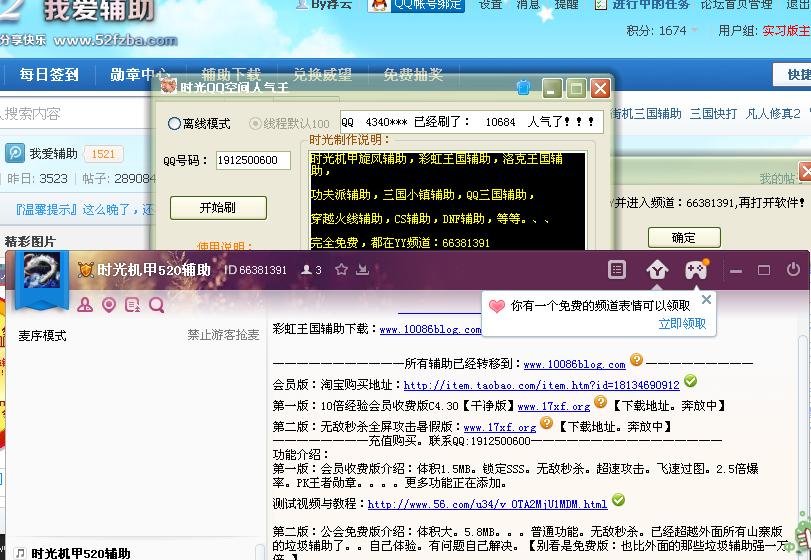The image size is (811, 560).
Task: Click the ID 66381391 text in YY header
Action: (255, 270)
